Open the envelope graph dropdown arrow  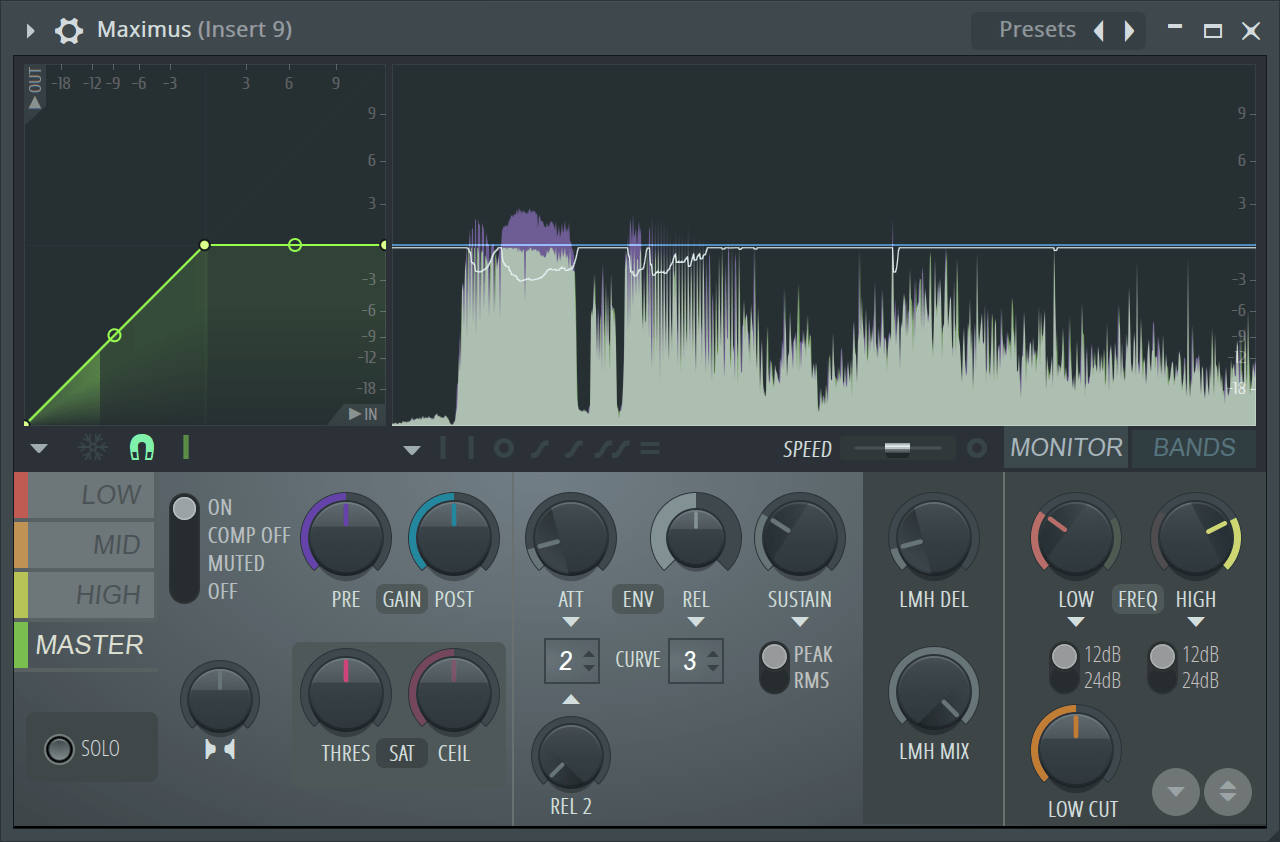[39, 448]
